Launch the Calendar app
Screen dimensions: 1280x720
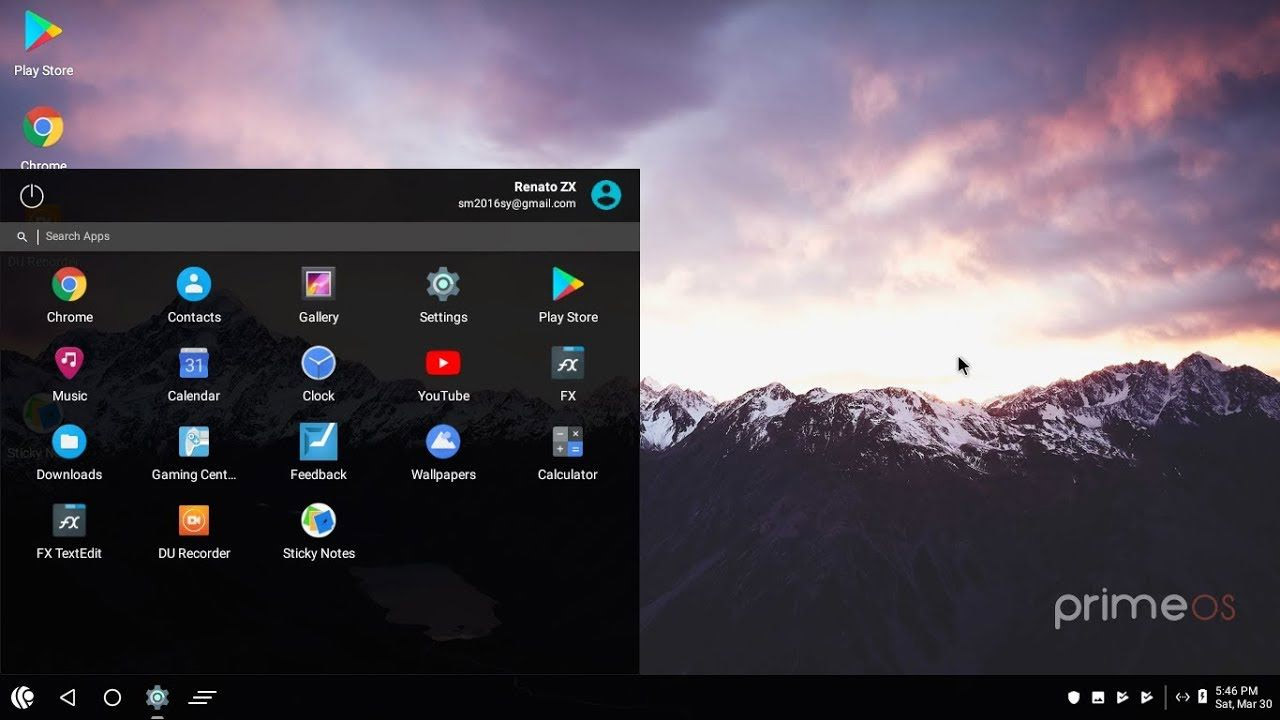point(194,374)
